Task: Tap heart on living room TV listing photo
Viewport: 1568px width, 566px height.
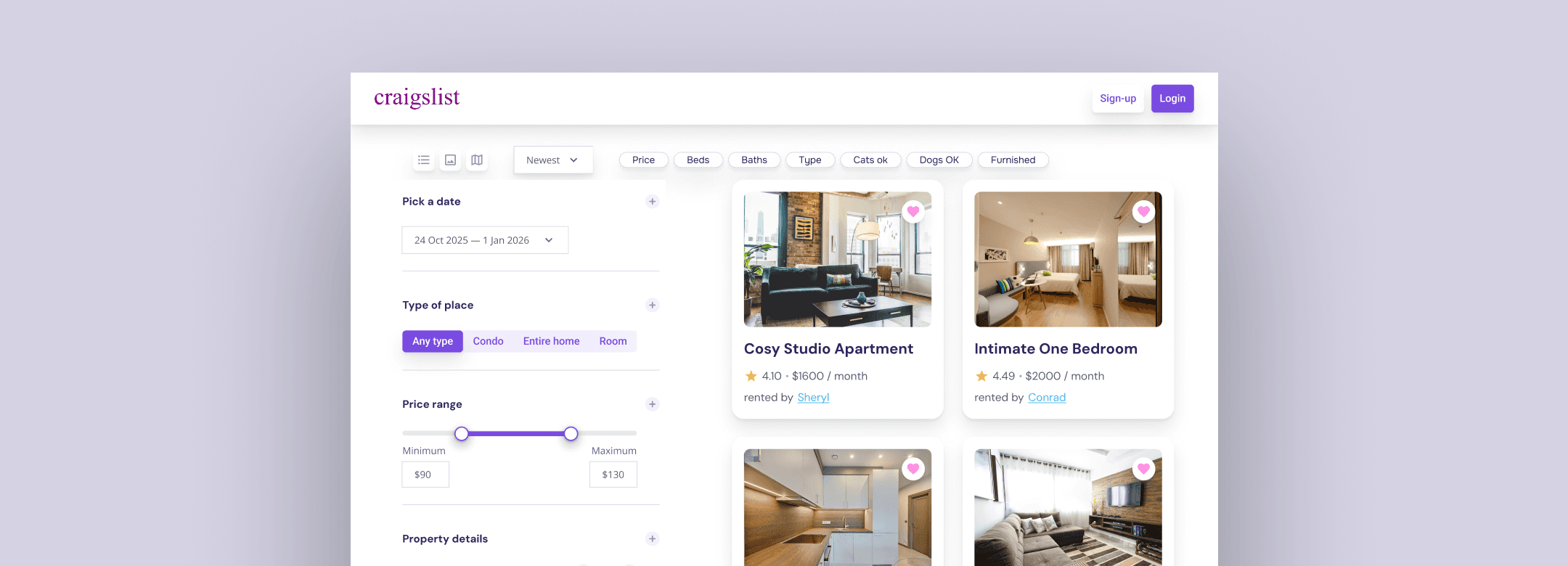Action: (1143, 468)
